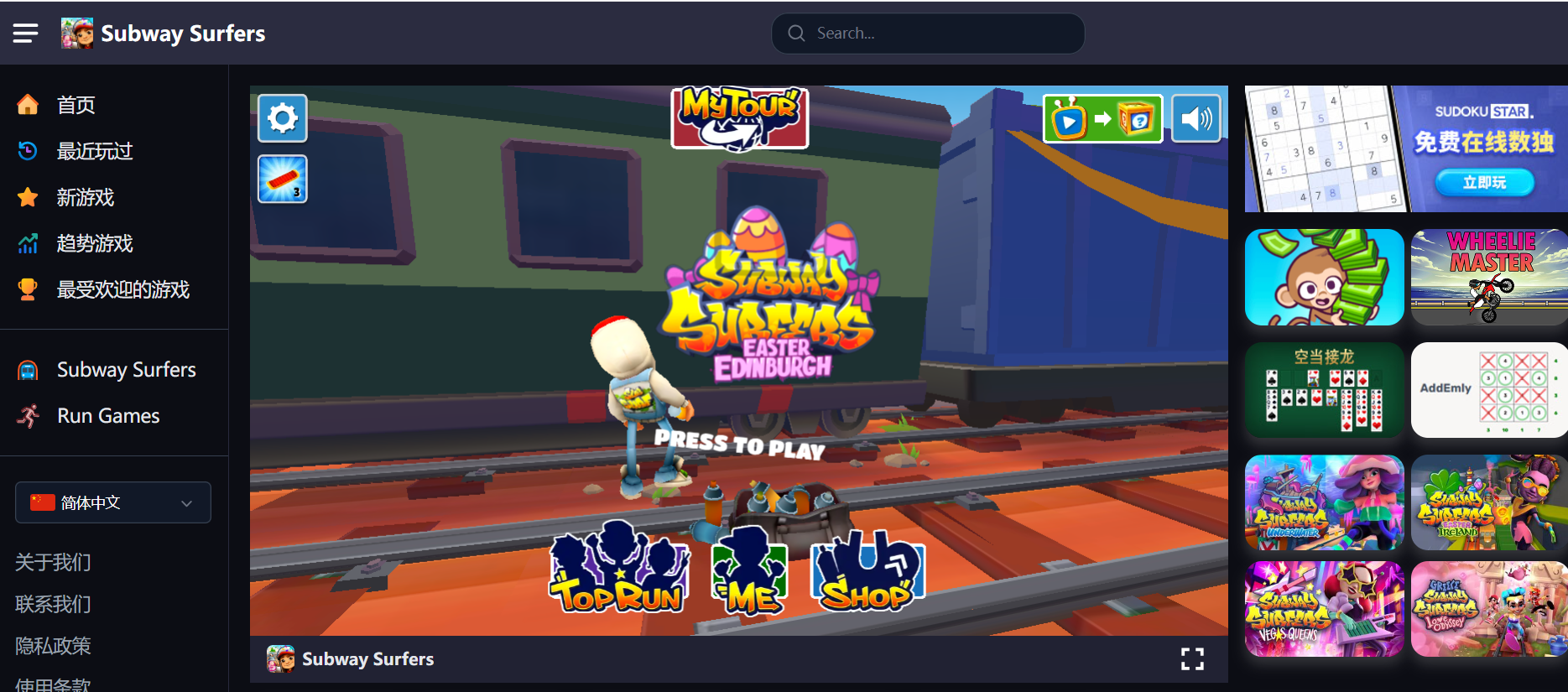Image resolution: width=1568 pixels, height=692 pixels.
Task: Open 趋势游戏 trending games
Action: [95, 243]
